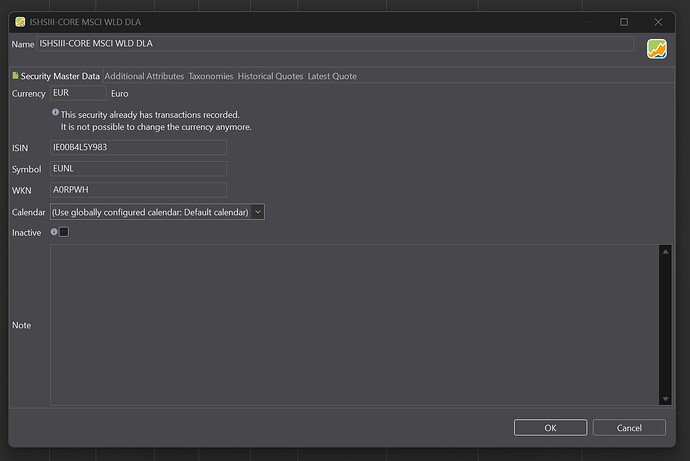The width and height of the screenshot is (690, 461).
Task: Click the Cancel button
Action: (x=629, y=428)
